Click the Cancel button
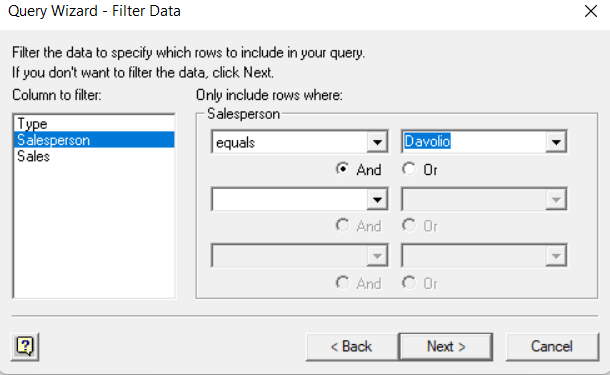The width and height of the screenshot is (610, 375). click(552, 347)
